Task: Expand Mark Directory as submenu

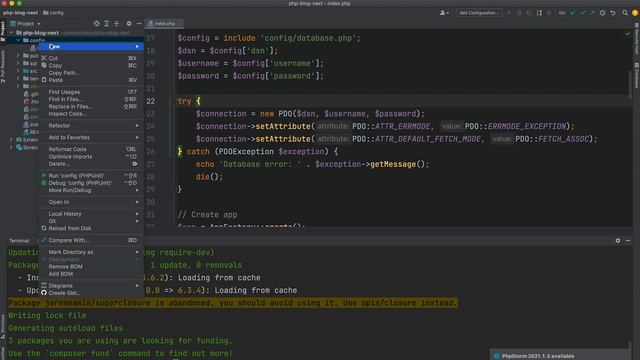Action: (x=91, y=252)
